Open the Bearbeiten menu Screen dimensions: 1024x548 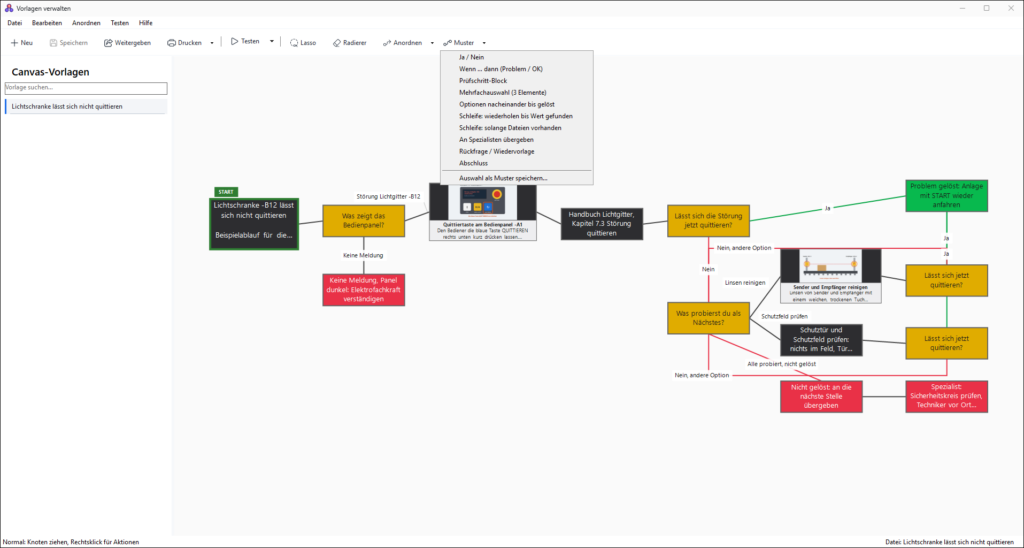point(47,23)
